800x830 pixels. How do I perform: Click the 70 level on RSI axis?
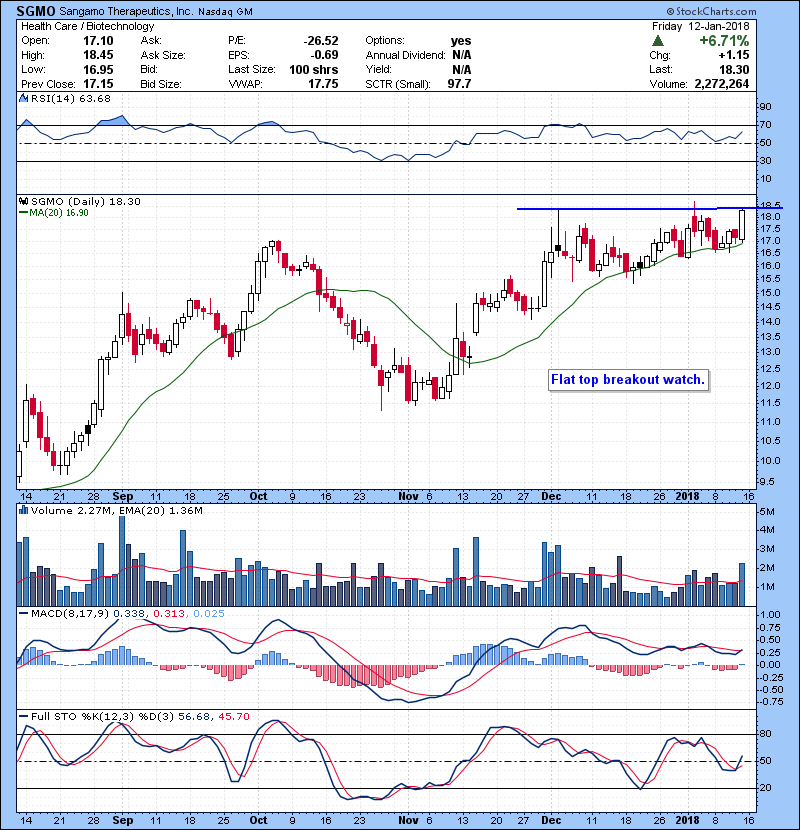pos(766,125)
